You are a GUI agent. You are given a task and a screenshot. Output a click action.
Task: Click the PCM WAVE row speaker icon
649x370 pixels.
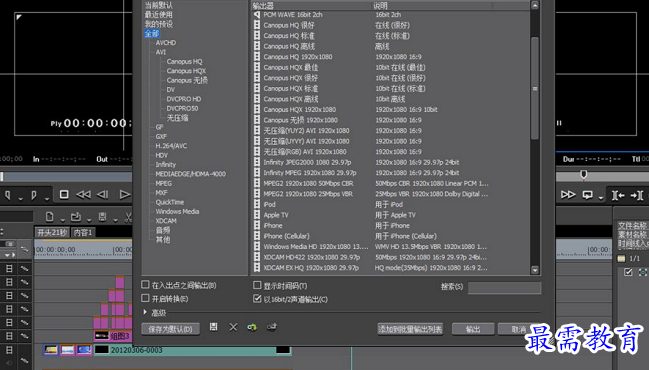[x=257, y=14]
